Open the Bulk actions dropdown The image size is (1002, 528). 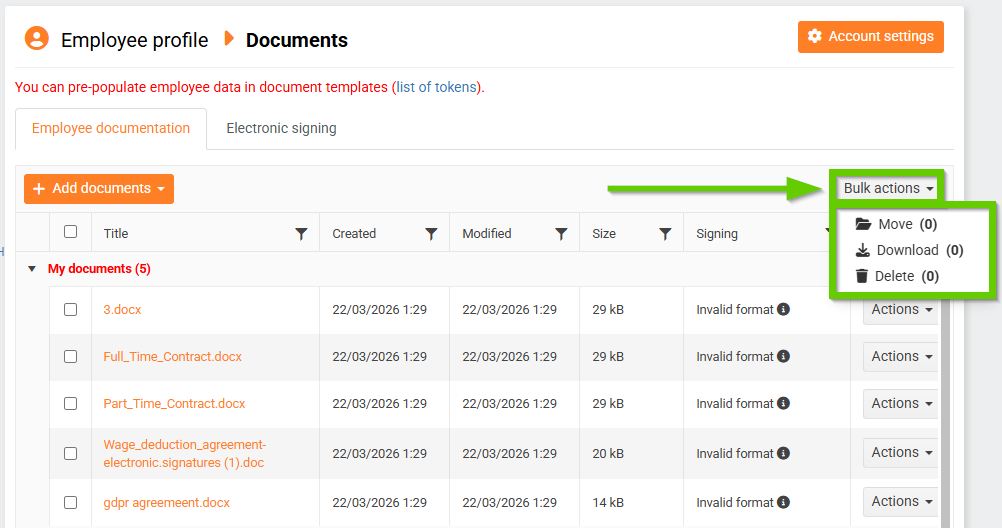[x=888, y=188]
